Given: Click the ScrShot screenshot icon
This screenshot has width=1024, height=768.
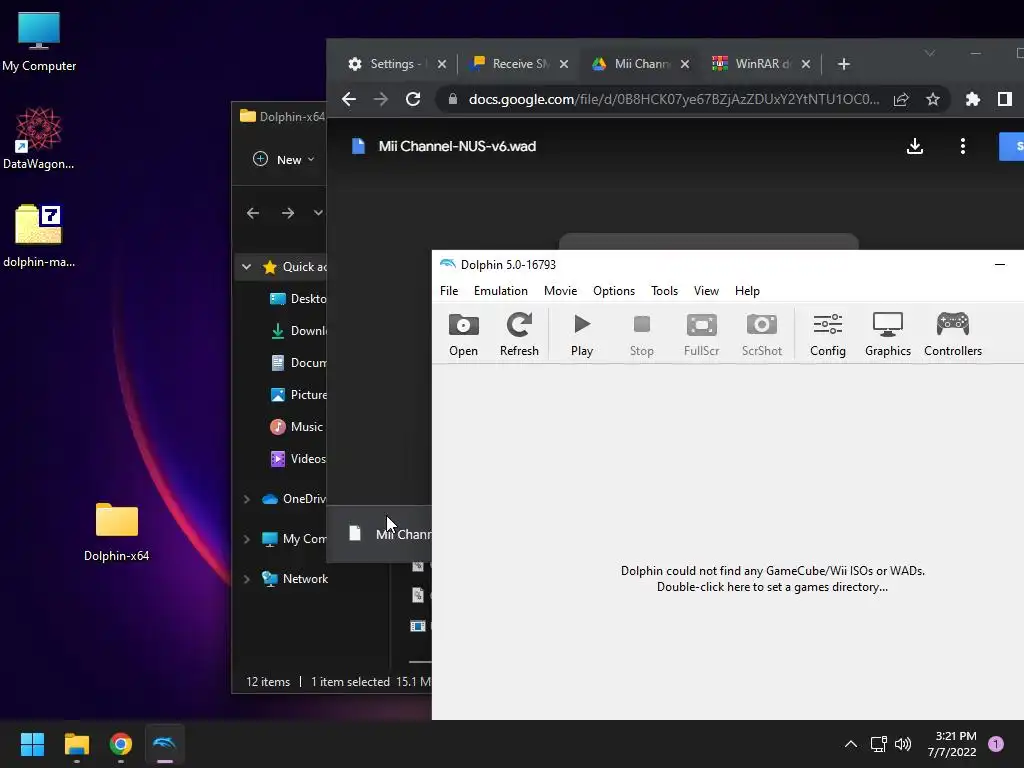Looking at the screenshot, I should click(x=761, y=334).
